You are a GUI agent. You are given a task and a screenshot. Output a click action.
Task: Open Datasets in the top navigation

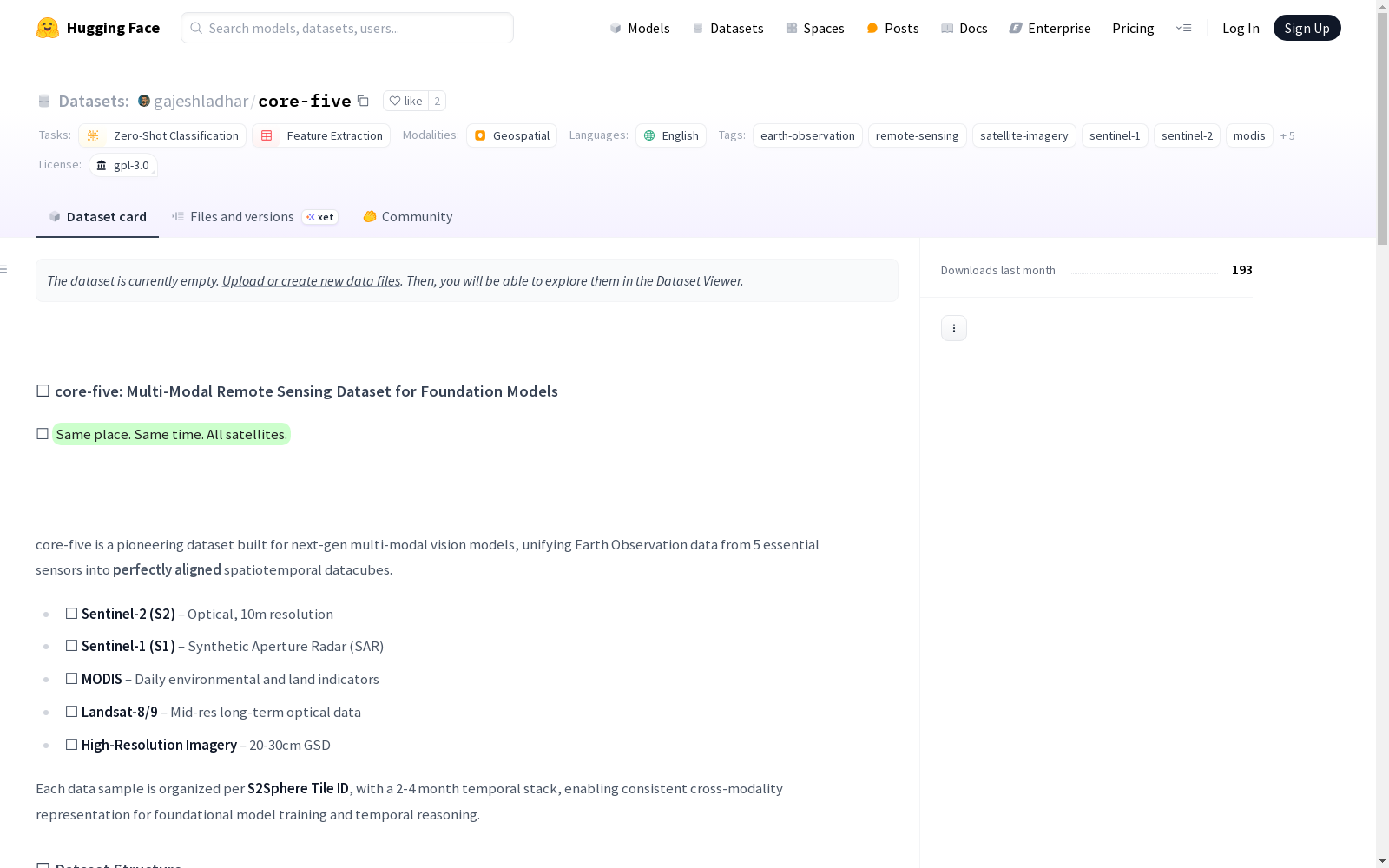point(727,28)
